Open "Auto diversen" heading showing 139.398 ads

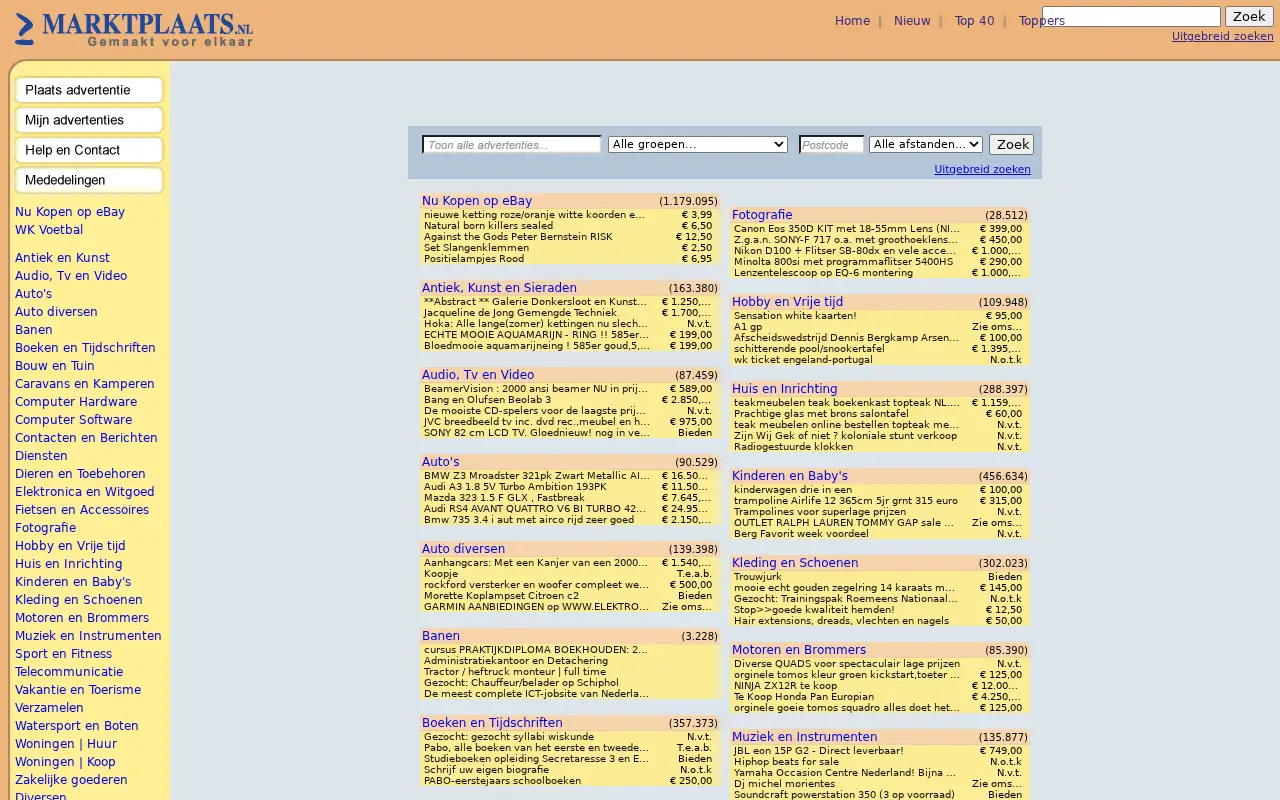pyautogui.click(x=463, y=549)
